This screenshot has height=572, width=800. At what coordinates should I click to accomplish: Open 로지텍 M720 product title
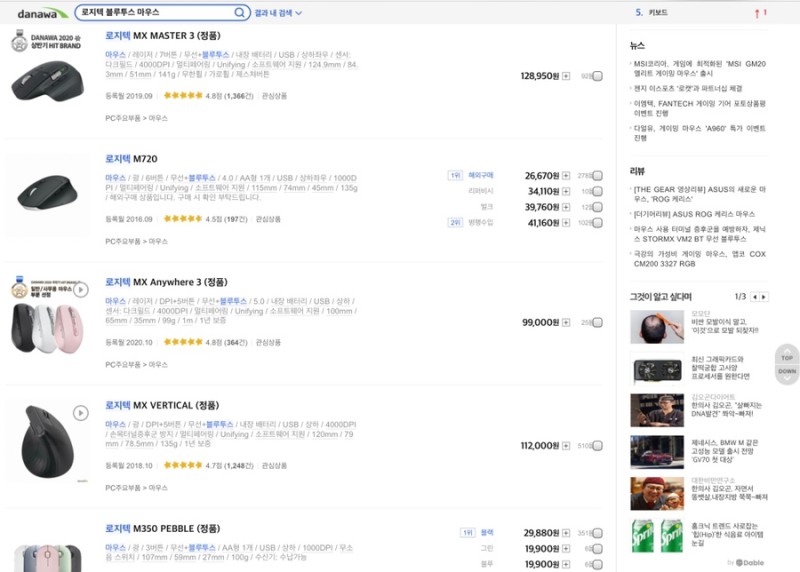pos(131,159)
